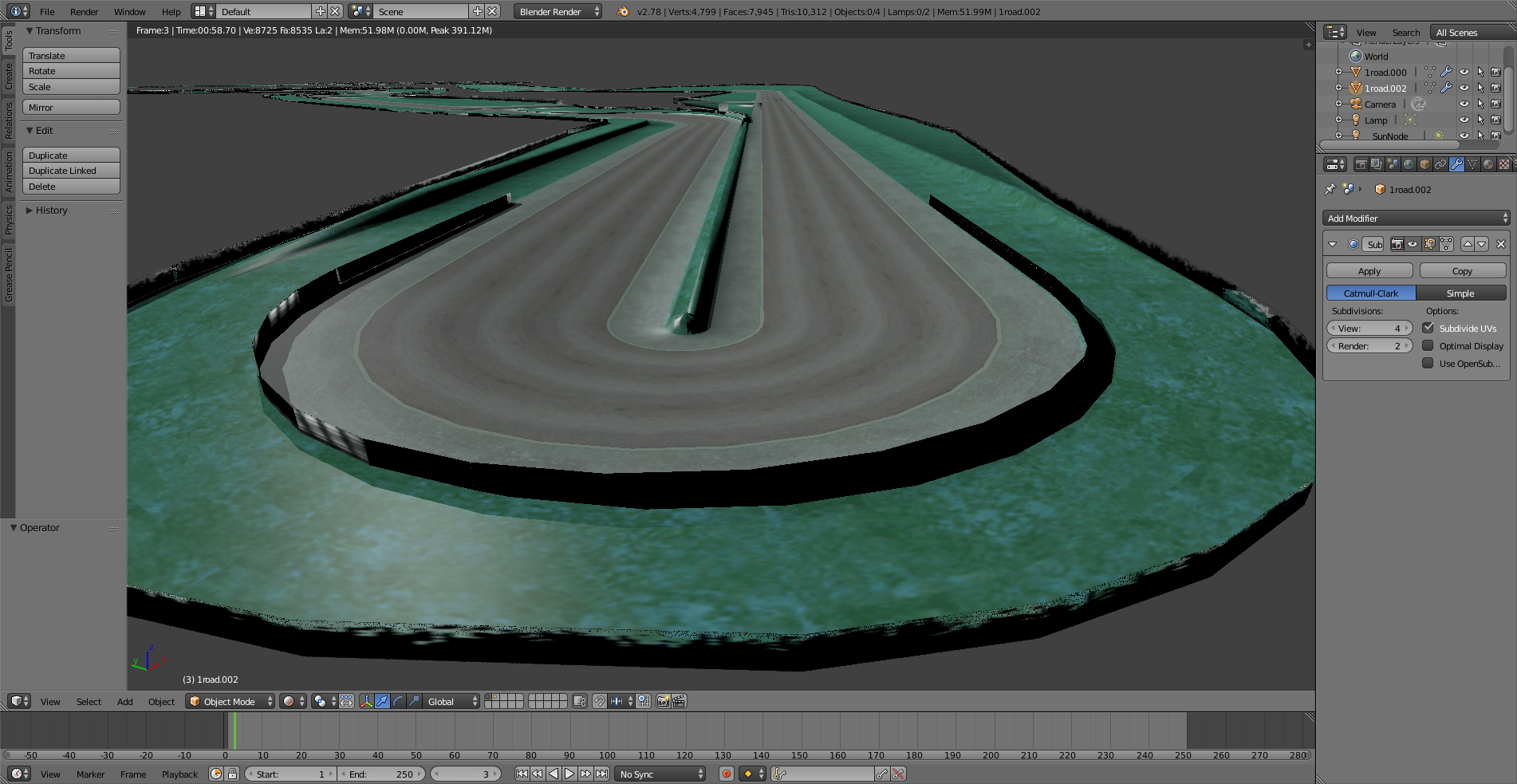Jump to the first frame of timeline
Screen dimensions: 1517x784
coord(522,774)
